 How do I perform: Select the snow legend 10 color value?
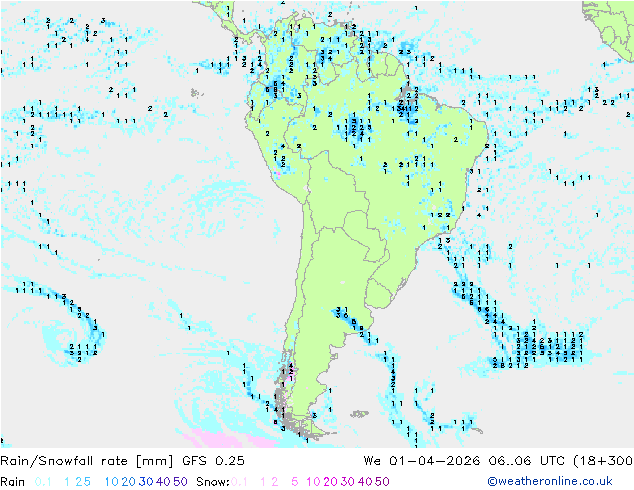click(313, 482)
